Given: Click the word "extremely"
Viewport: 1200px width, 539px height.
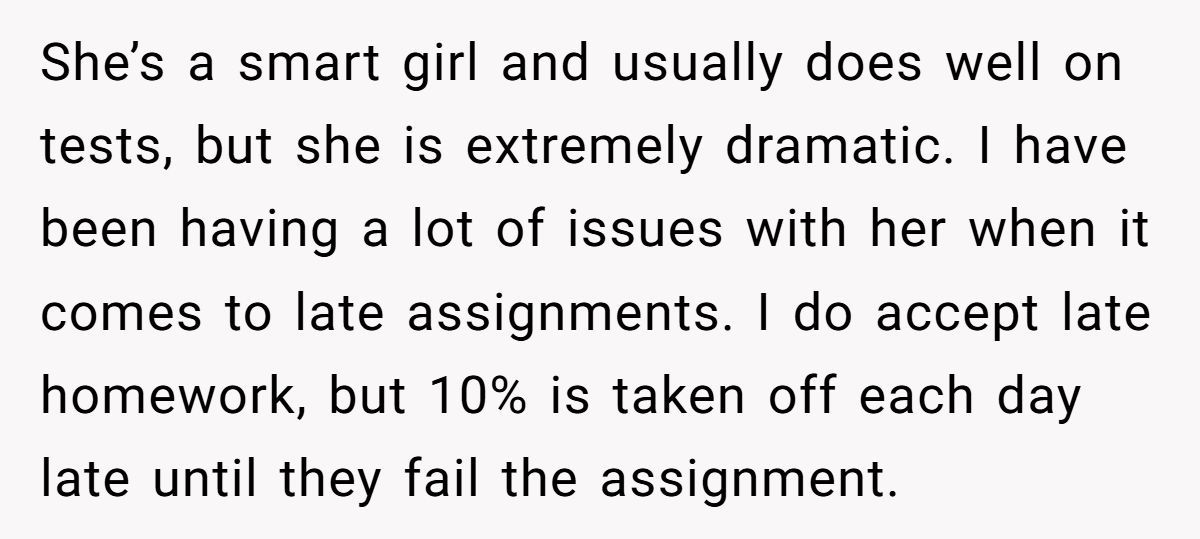Looking at the screenshot, I should pos(584,149).
